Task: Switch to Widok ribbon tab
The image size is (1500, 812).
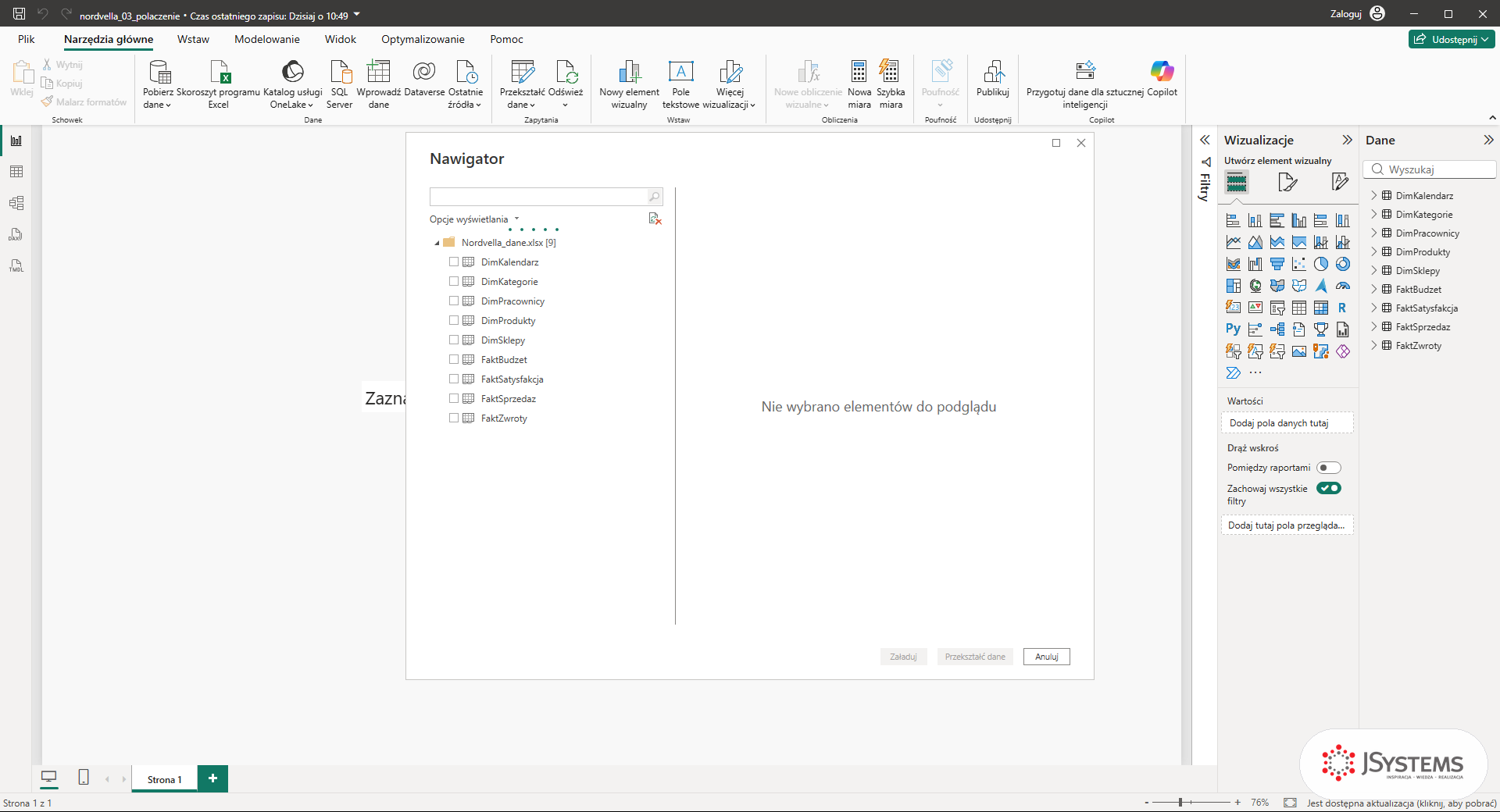Action: point(341,39)
